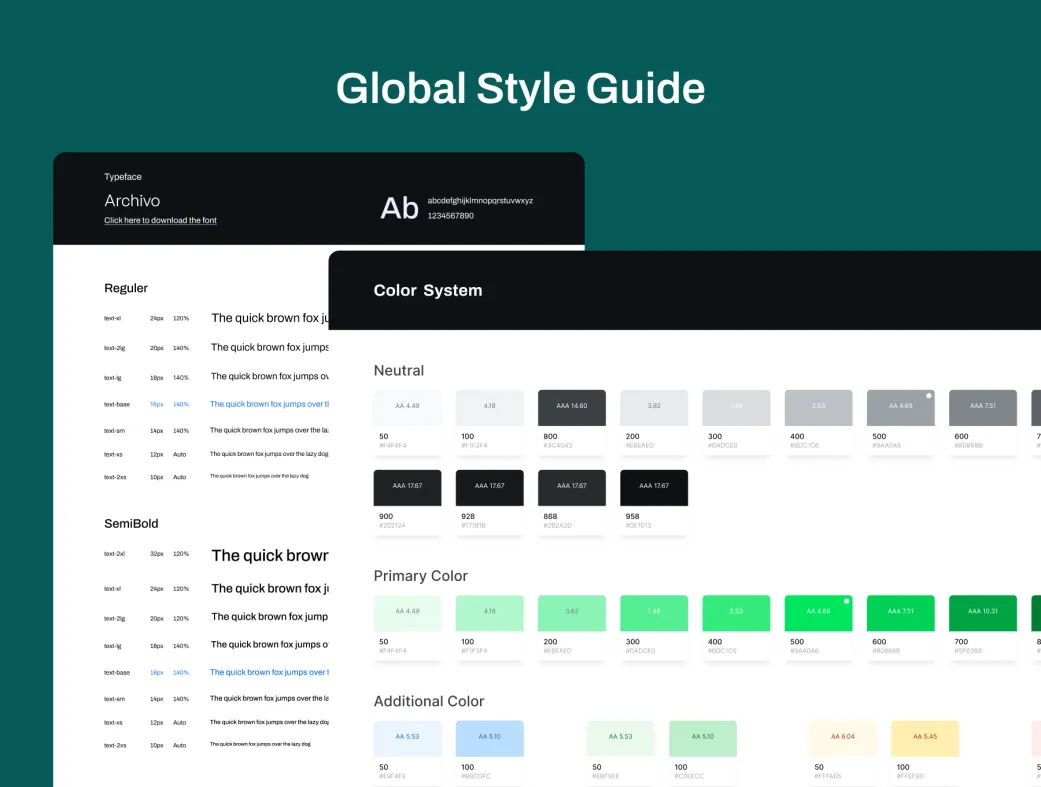
Task: Select the SemiBold text-2xl sample sentence
Action: pos(269,555)
